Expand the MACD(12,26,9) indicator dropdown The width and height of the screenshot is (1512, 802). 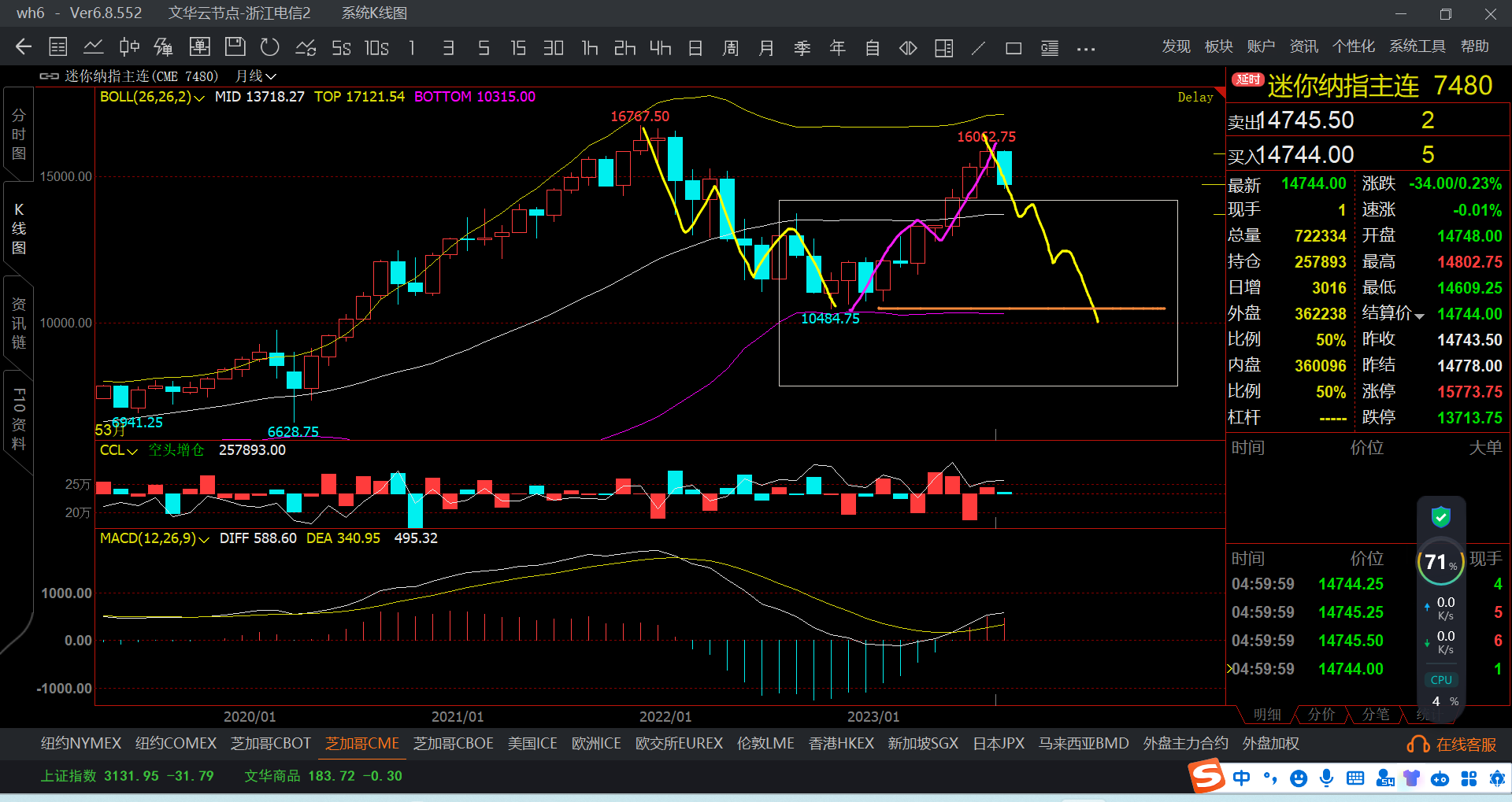204,539
